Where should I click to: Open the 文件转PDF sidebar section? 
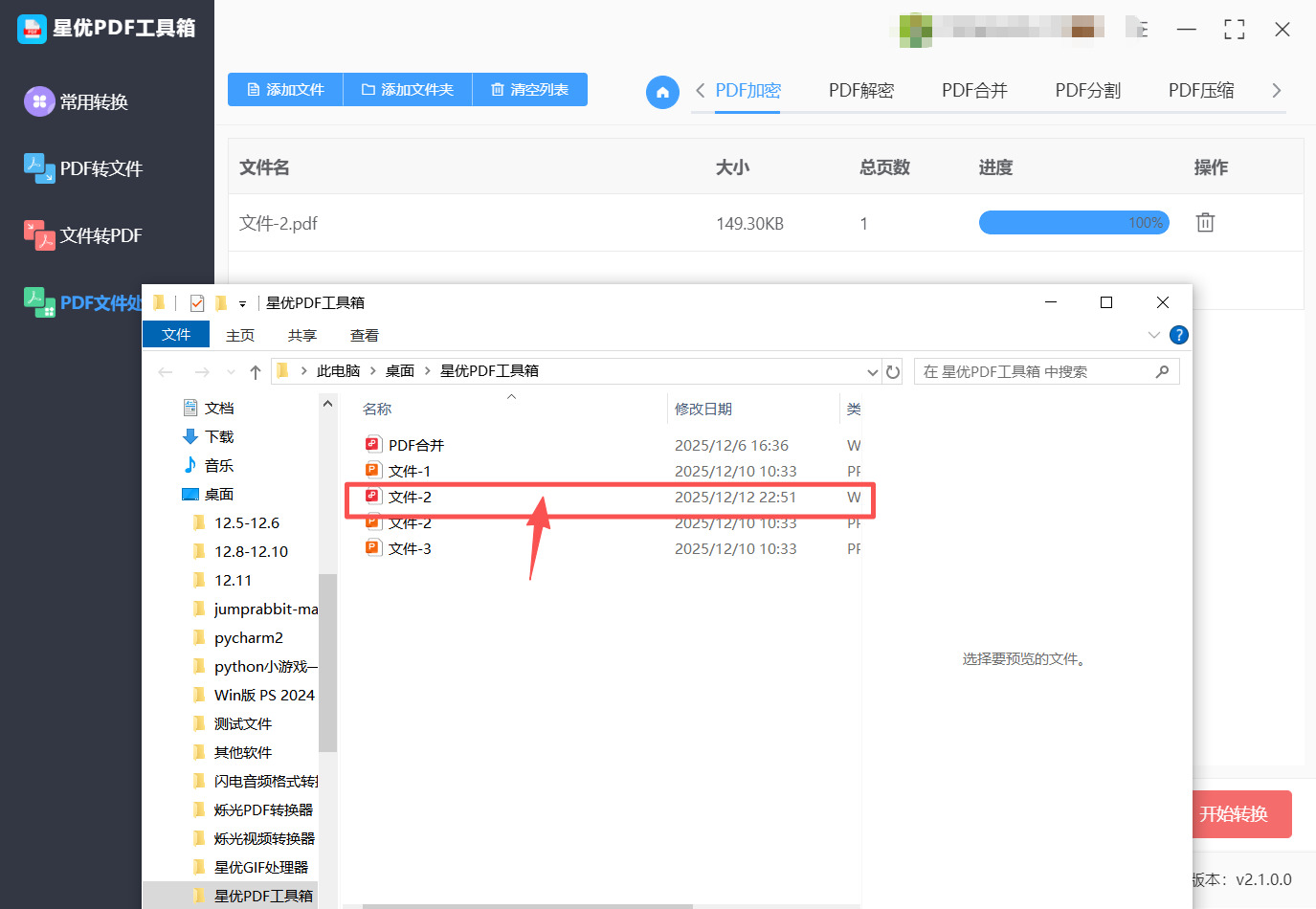(83, 235)
